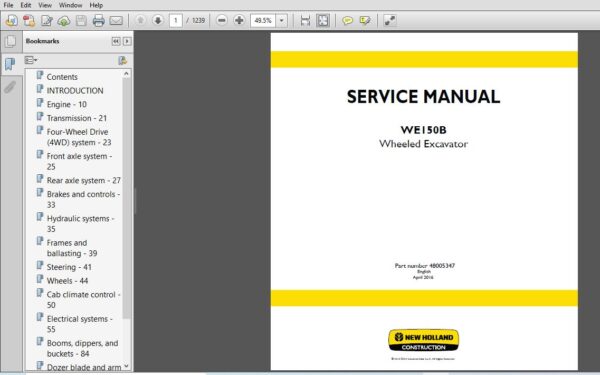Open the Frames and ballasting - 39 bookmark
This screenshot has width=600, height=375.
(72, 248)
